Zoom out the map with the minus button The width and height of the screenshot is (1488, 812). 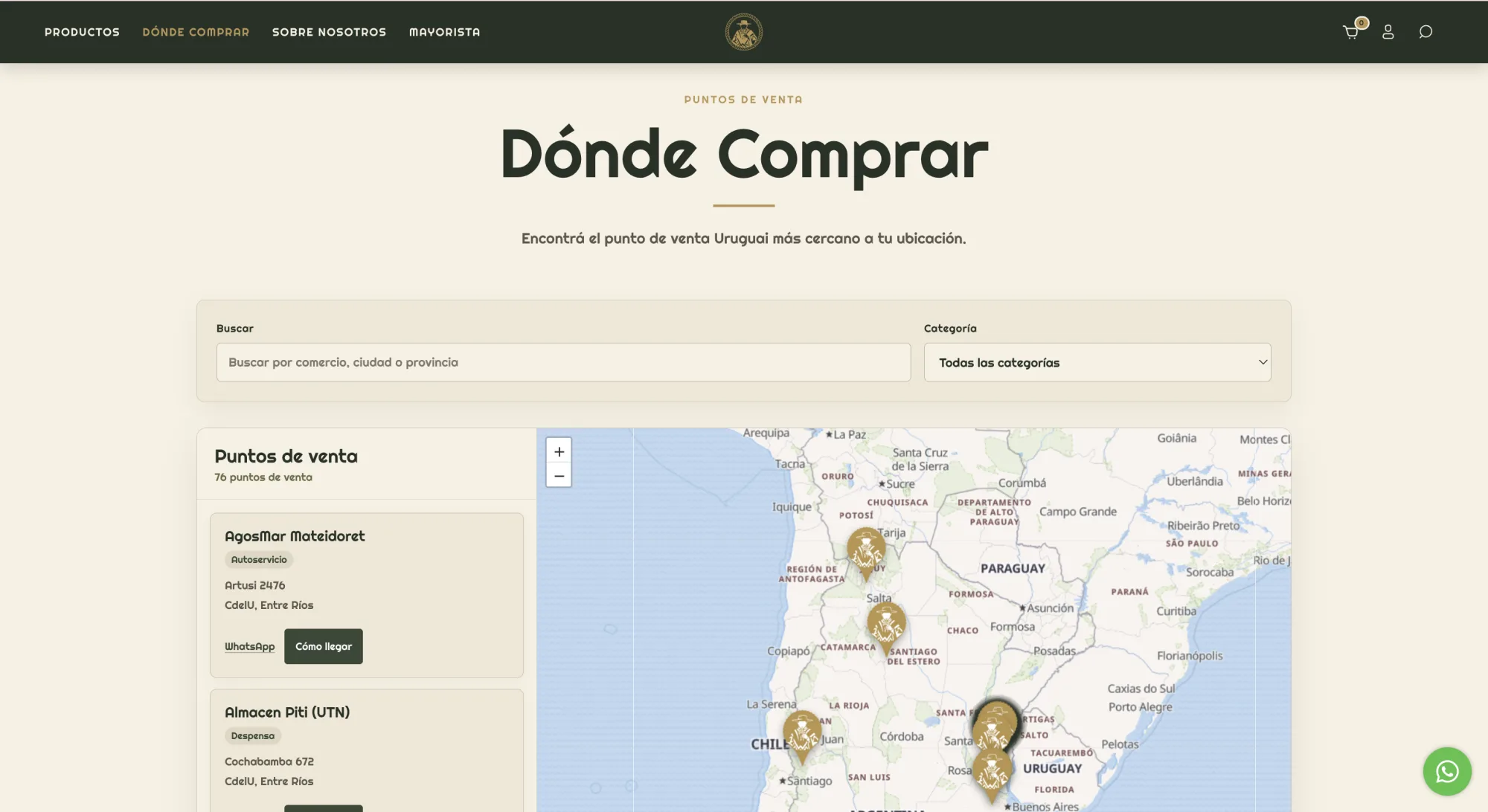pyautogui.click(x=559, y=476)
